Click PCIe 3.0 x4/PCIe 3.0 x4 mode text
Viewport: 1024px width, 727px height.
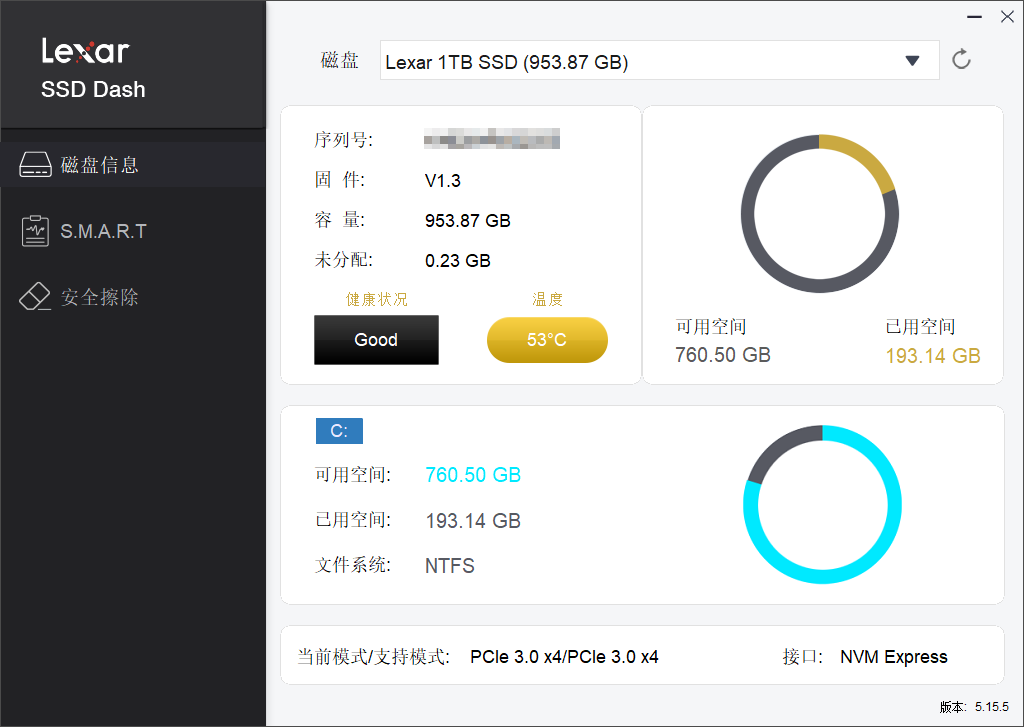(x=564, y=656)
